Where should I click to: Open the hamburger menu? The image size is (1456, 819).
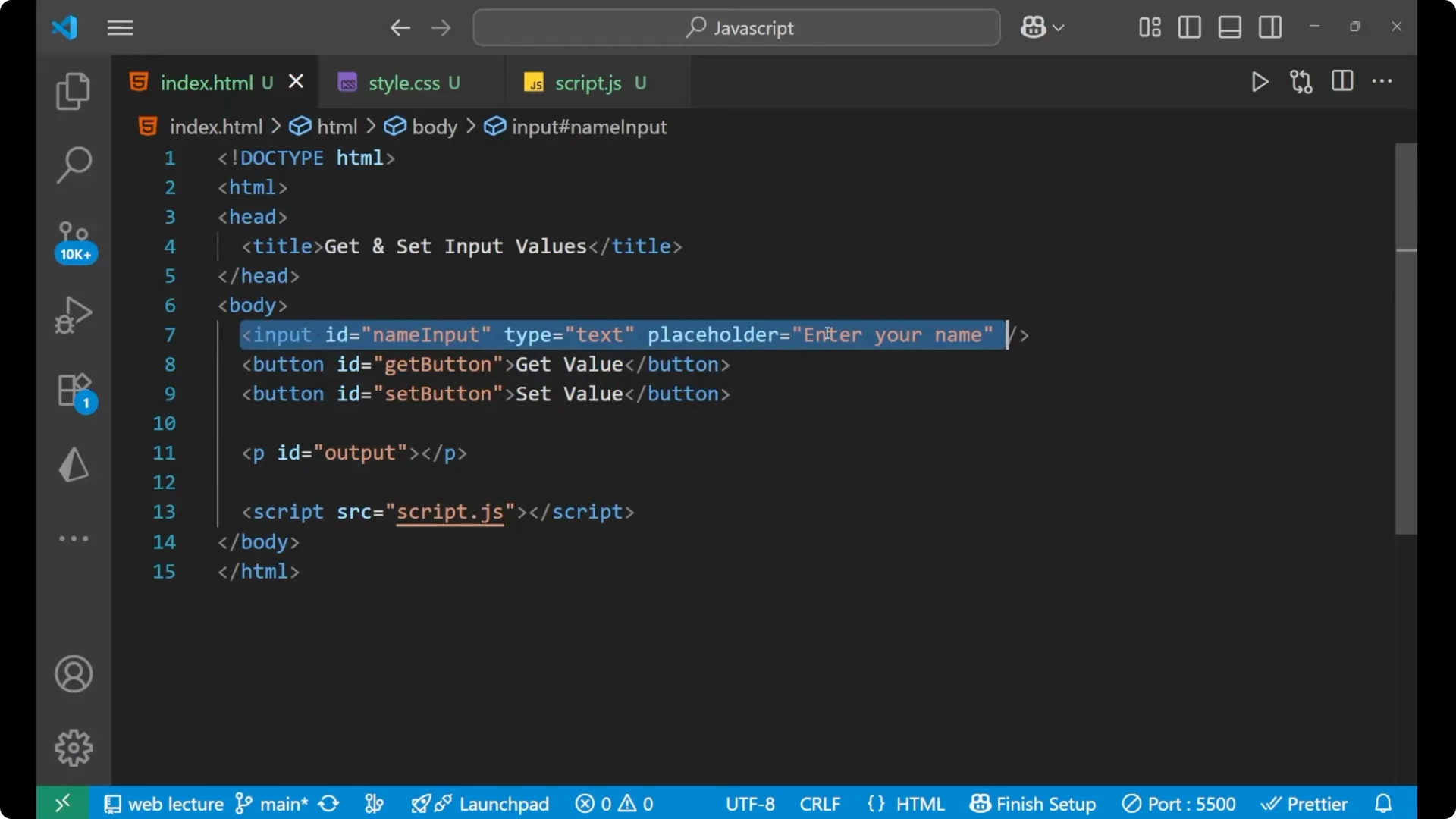120,28
